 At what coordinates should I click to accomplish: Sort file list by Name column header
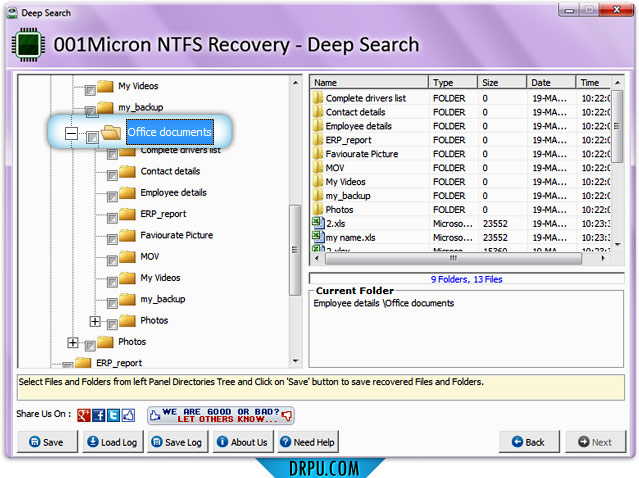click(x=368, y=83)
